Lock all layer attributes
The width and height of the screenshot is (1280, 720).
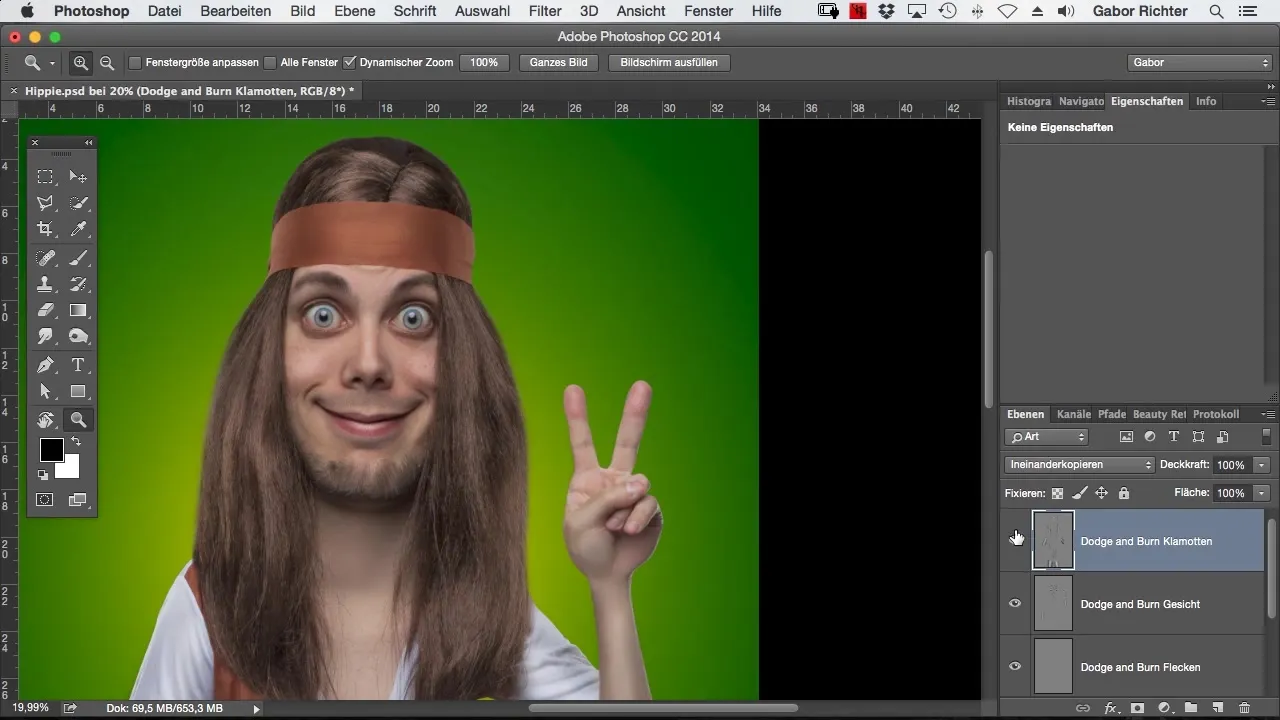1124,493
